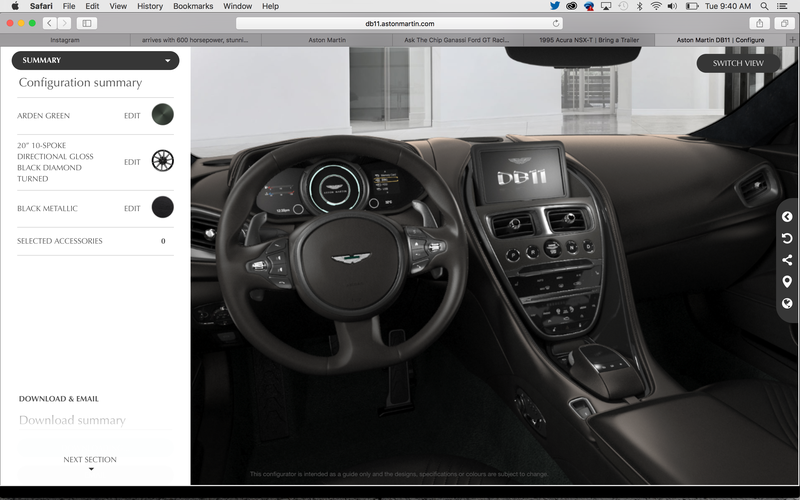Select the Aston Martin DB11 Configure tab

click(720, 40)
